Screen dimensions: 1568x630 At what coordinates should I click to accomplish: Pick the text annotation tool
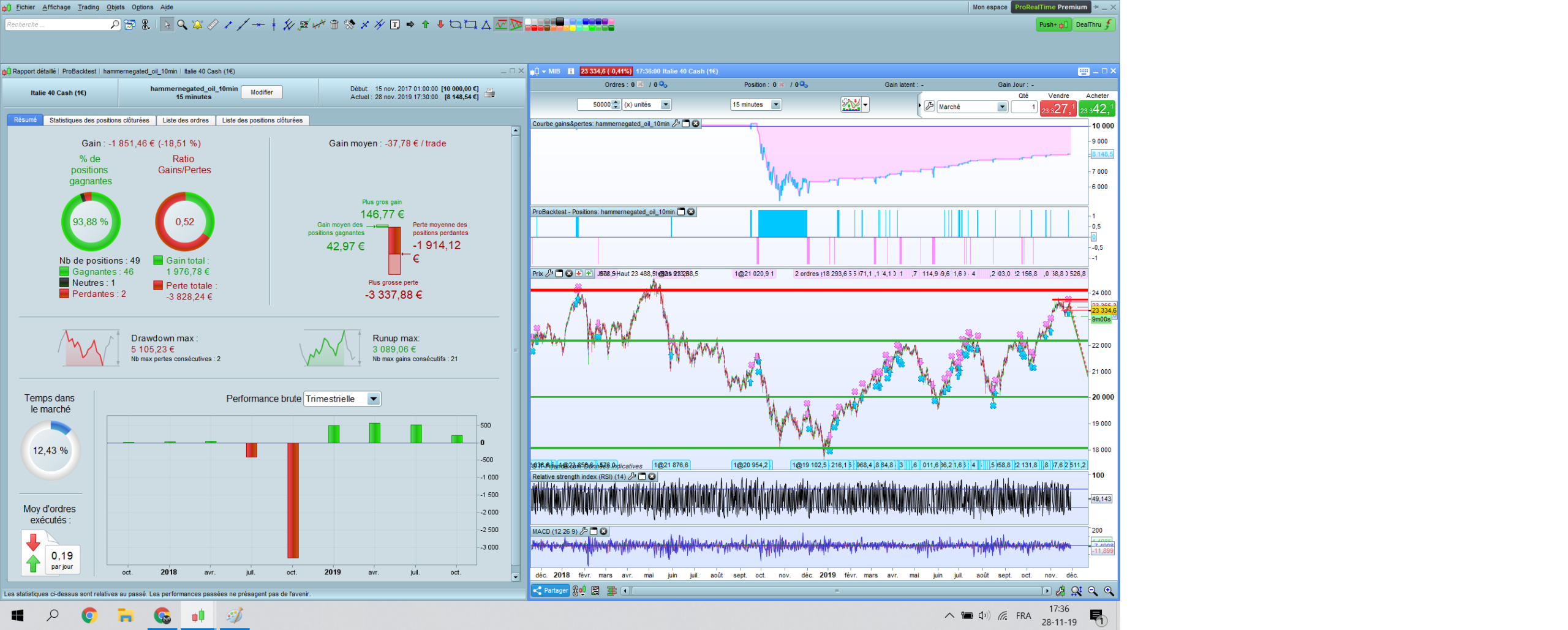coord(395,25)
